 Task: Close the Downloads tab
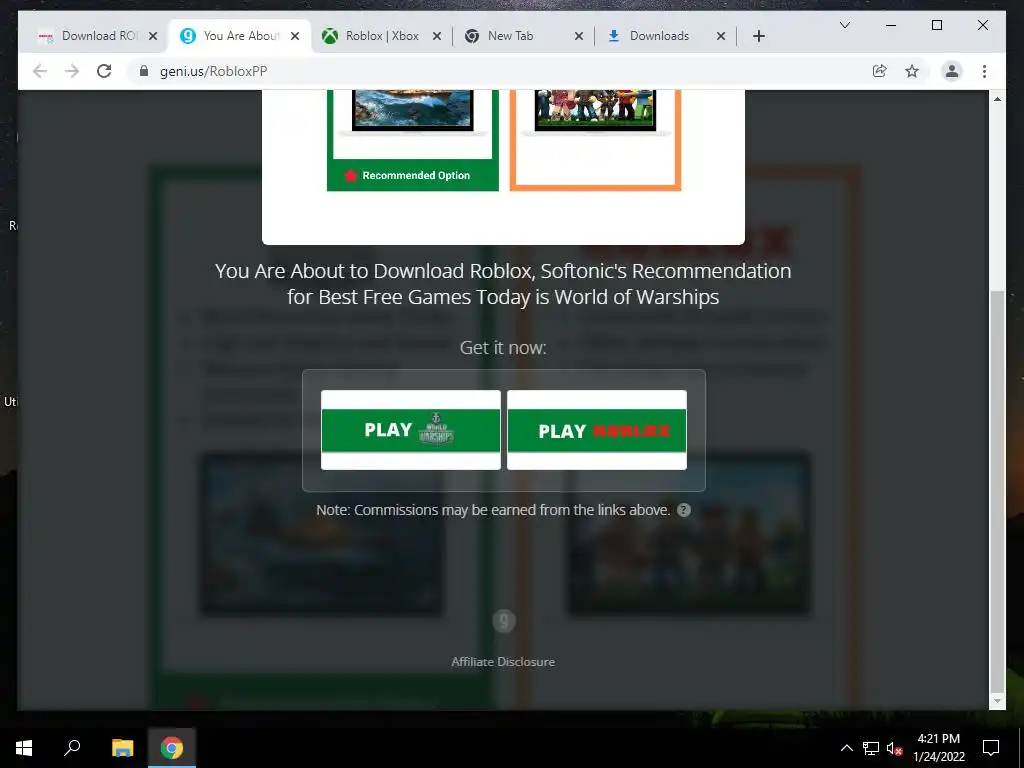[x=721, y=36]
